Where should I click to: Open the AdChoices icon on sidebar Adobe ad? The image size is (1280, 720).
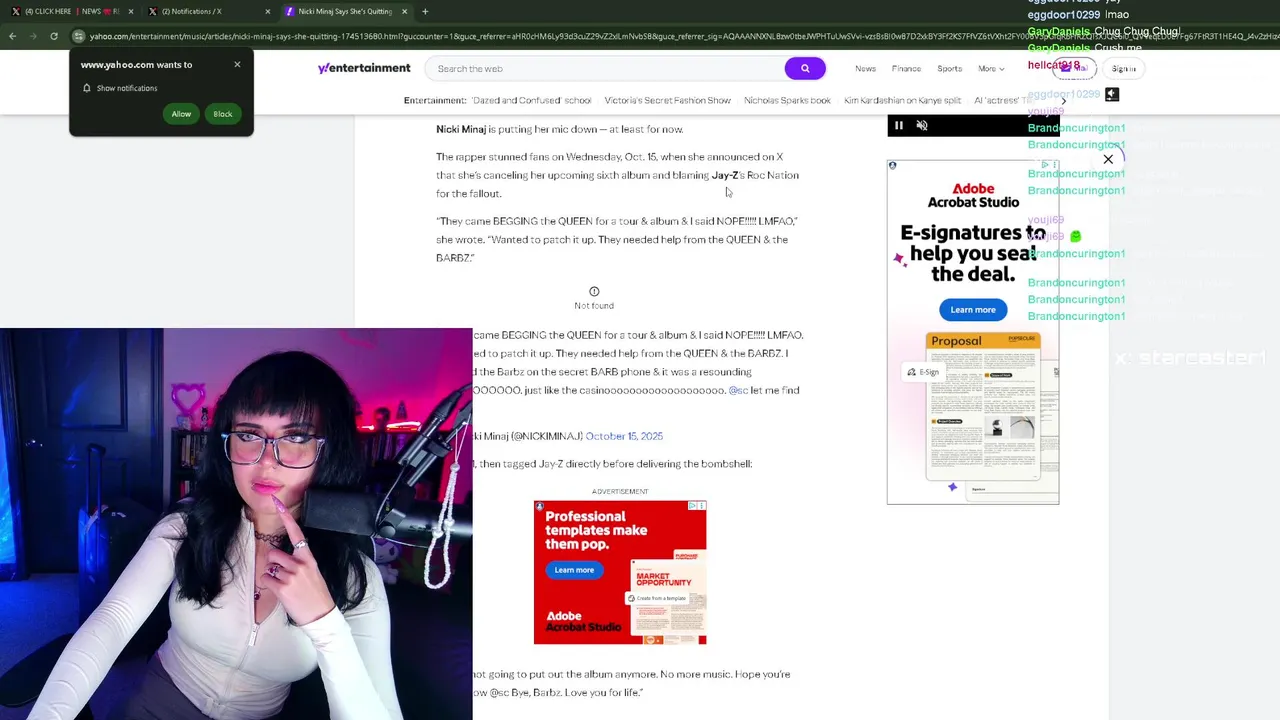pyautogui.click(x=1046, y=165)
